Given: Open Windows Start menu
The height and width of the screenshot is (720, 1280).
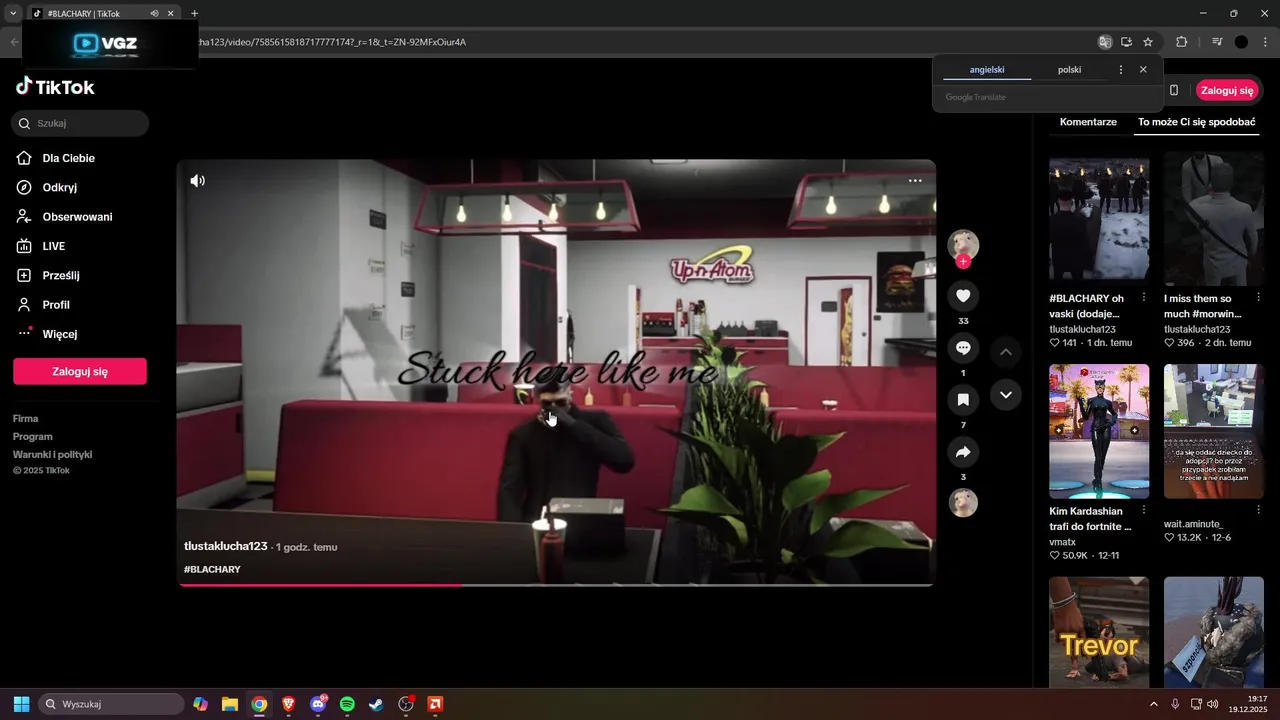Looking at the screenshot, I should coord(21,704).
